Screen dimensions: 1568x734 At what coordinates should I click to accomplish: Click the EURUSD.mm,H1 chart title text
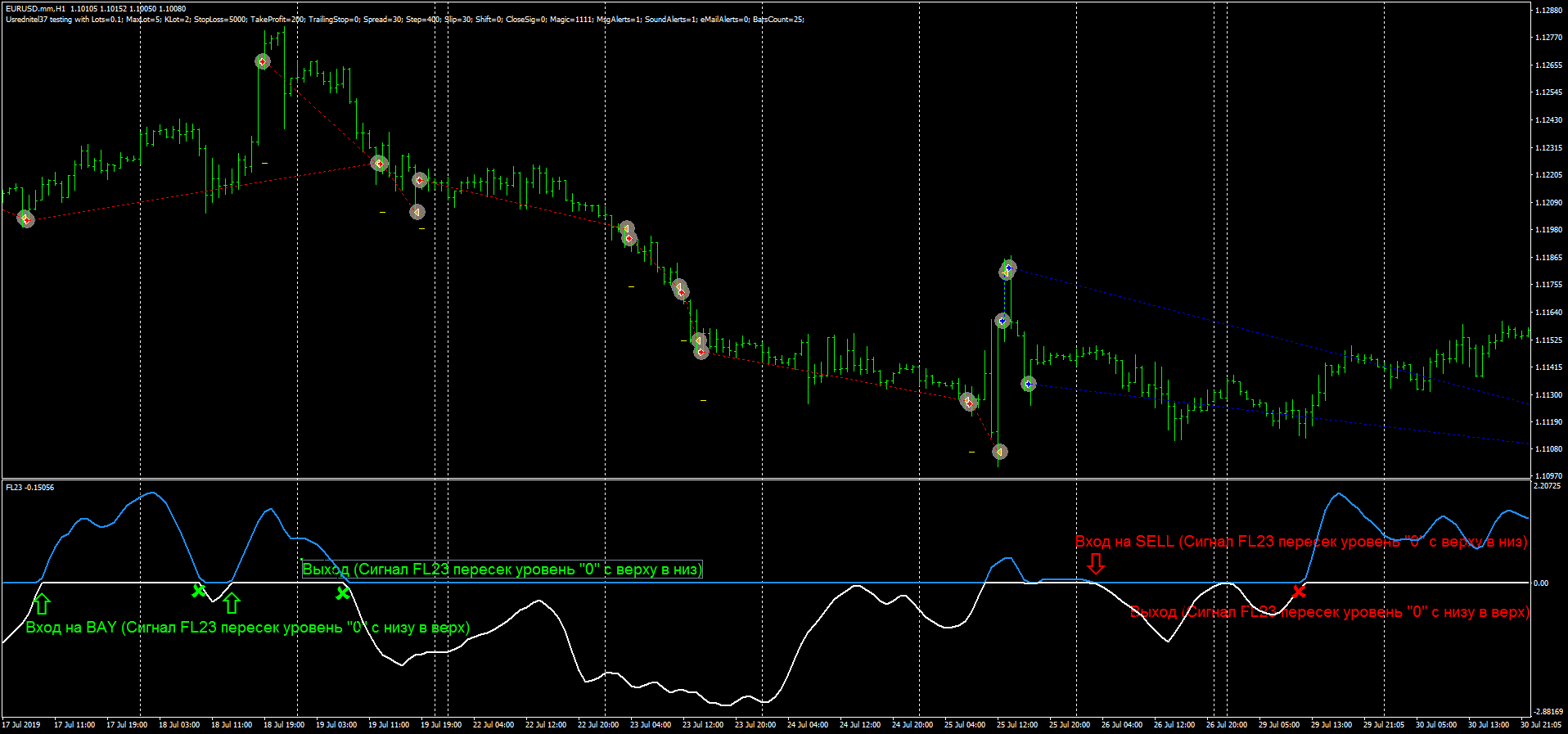point(96,9)
